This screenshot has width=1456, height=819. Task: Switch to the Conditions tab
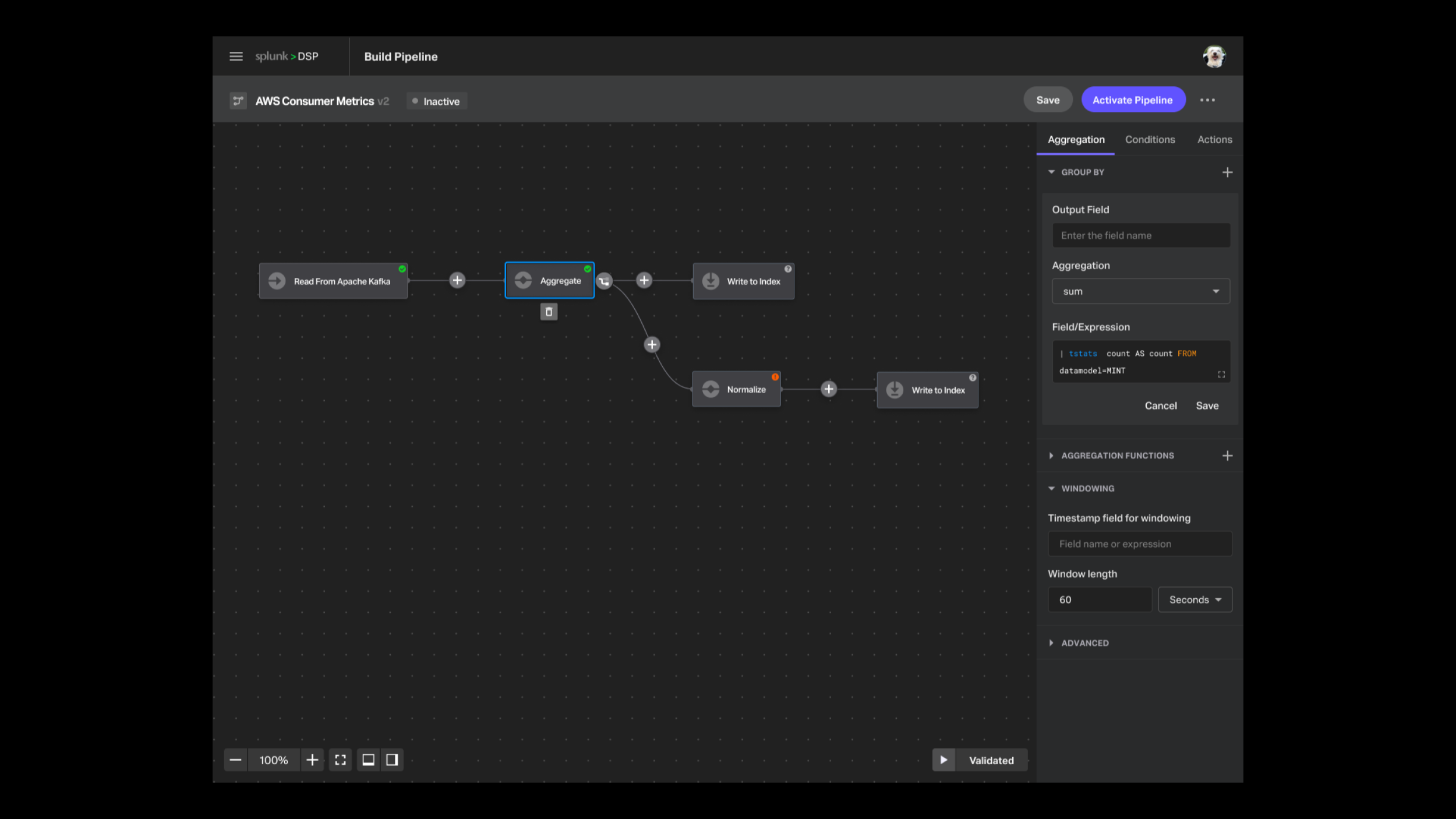[1150, 140]
